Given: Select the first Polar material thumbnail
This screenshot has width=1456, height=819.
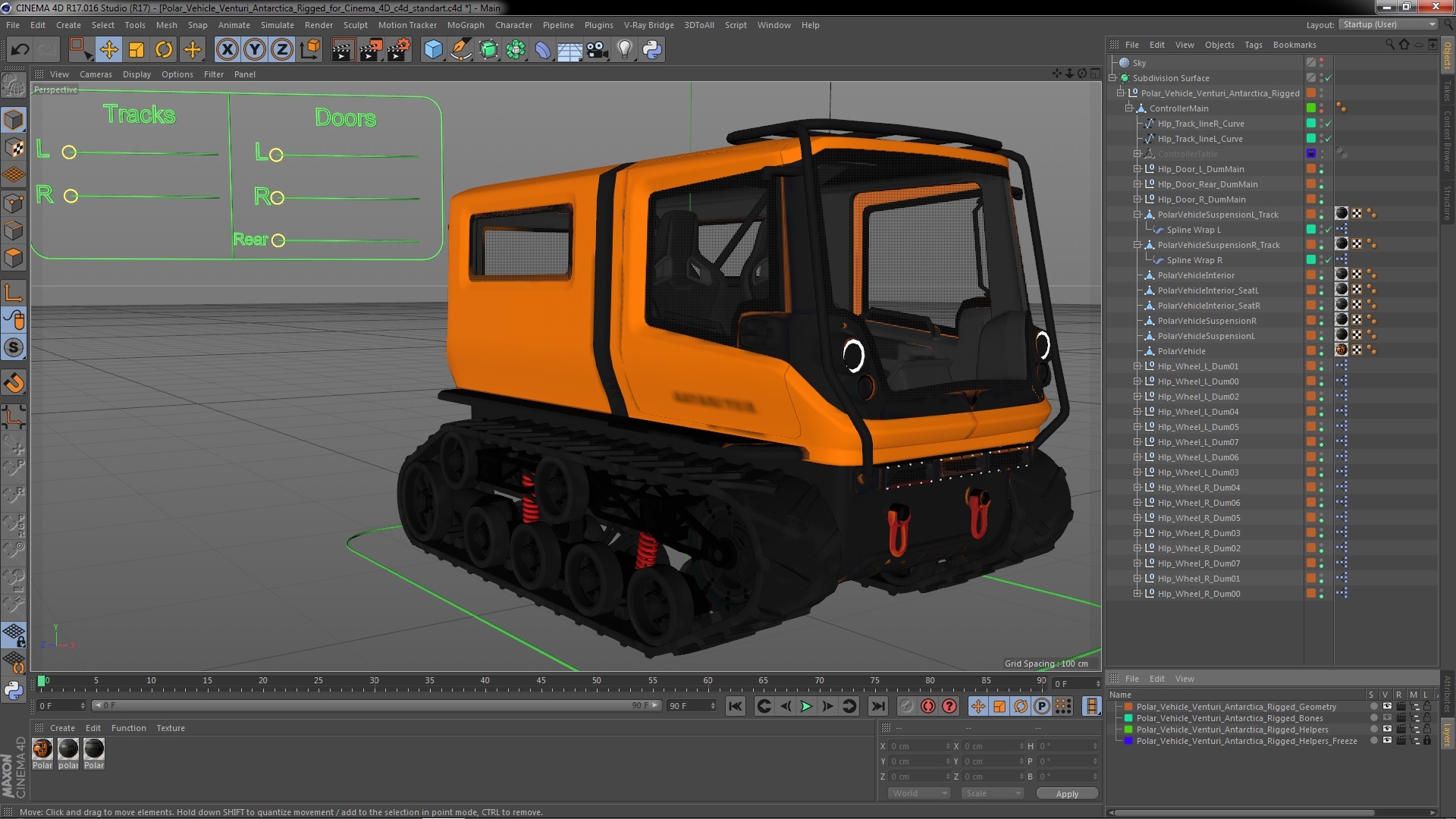Looking at the screenshot, I should click(42, 748).
